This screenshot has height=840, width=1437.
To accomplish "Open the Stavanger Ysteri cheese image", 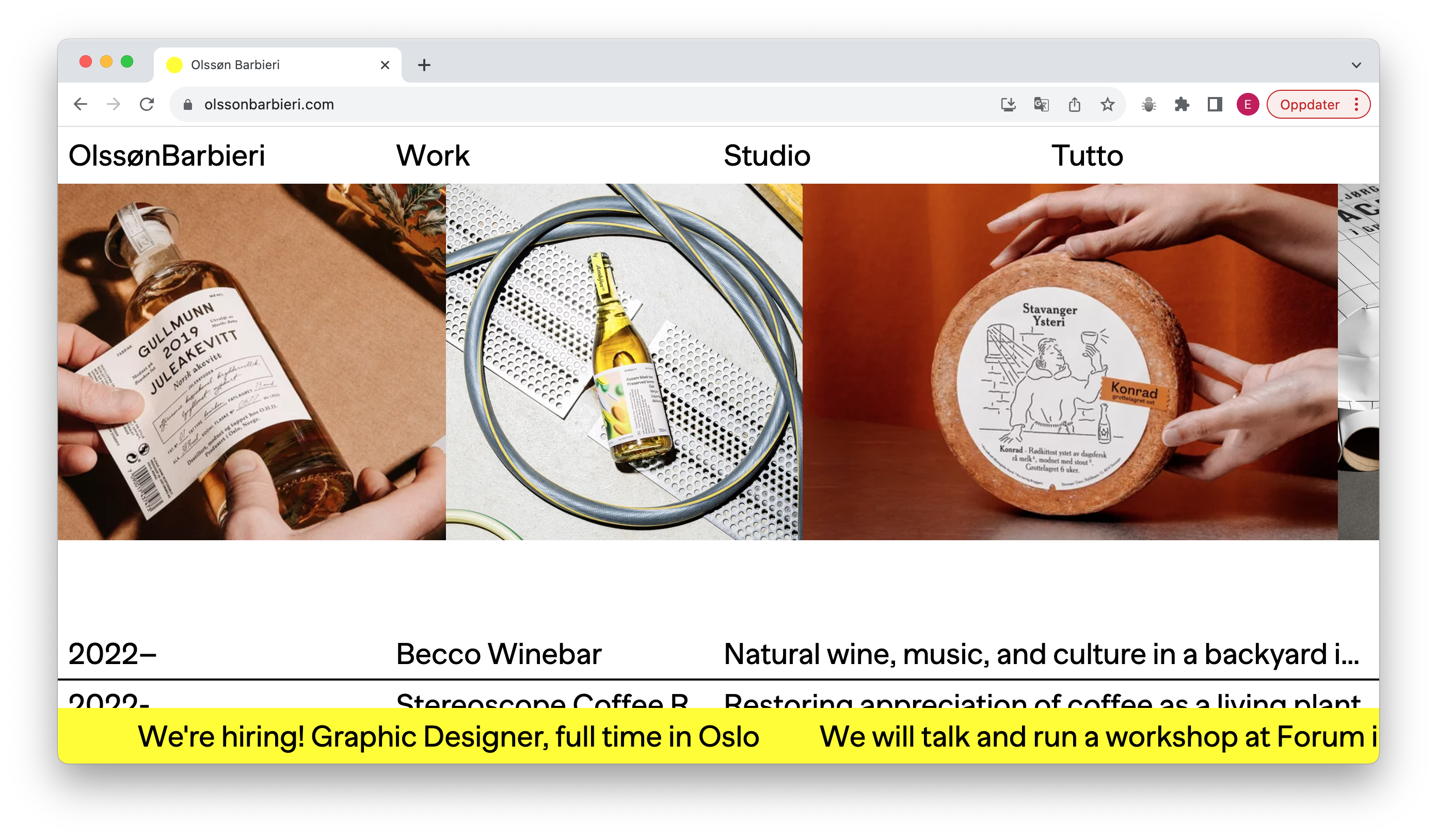I will point(1070,362).
